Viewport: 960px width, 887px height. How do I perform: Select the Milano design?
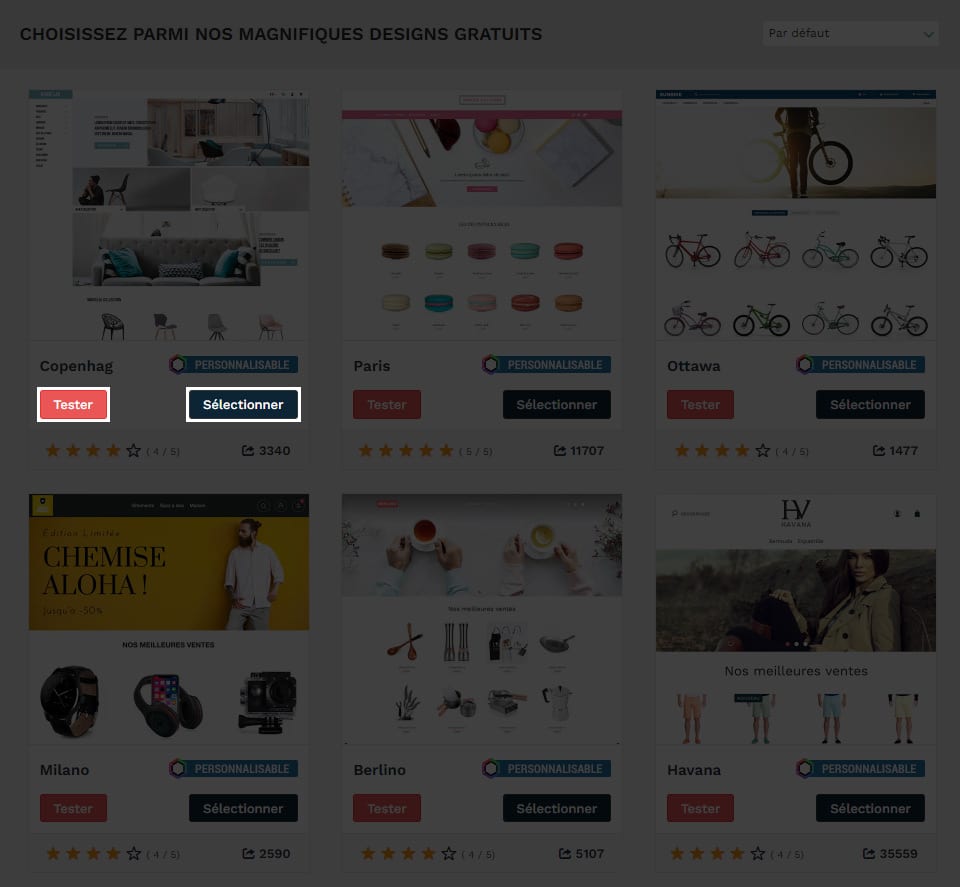[243, 808]
